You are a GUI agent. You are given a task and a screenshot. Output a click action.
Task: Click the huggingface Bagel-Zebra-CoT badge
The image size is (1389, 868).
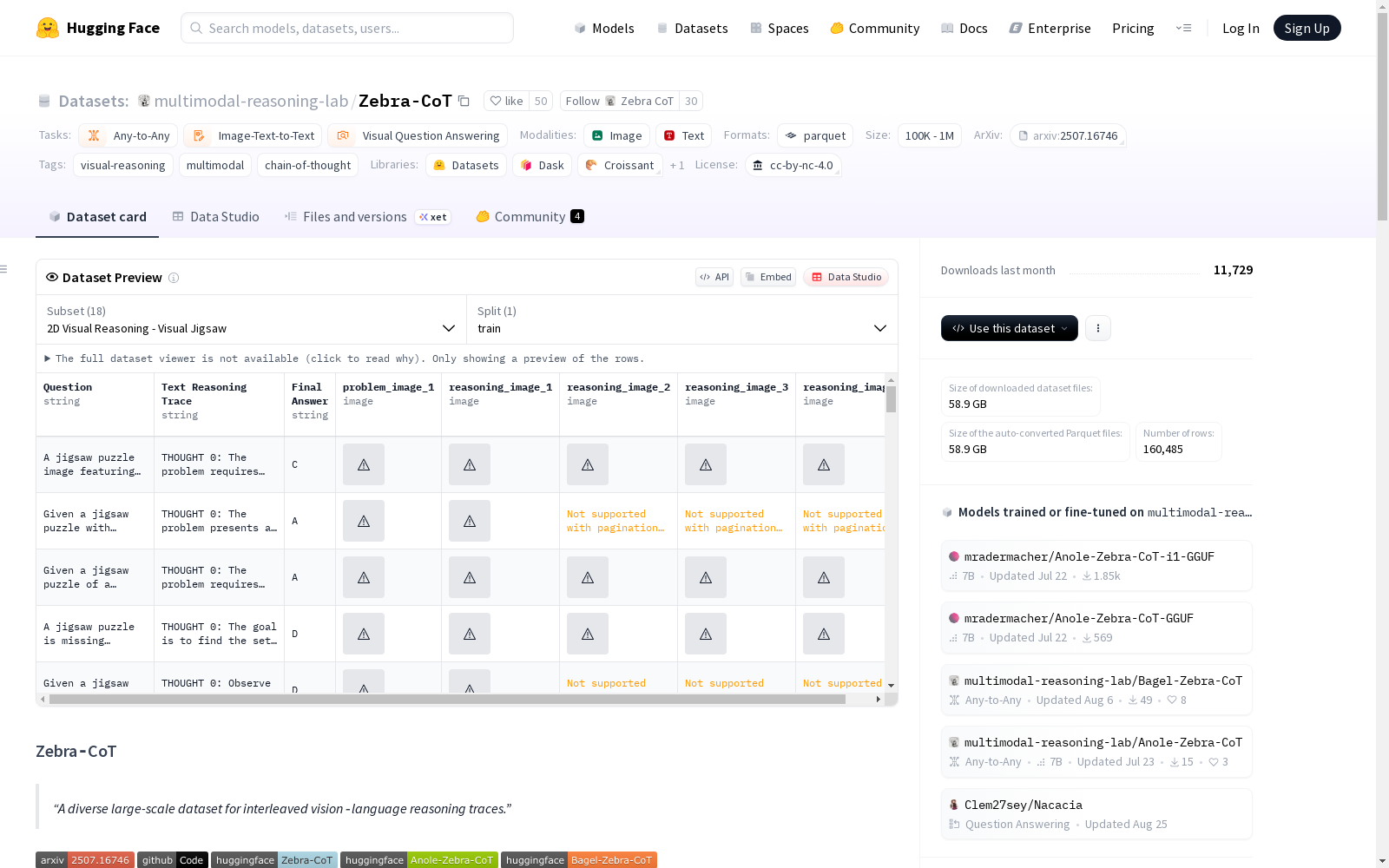click(x=579, y=860)
